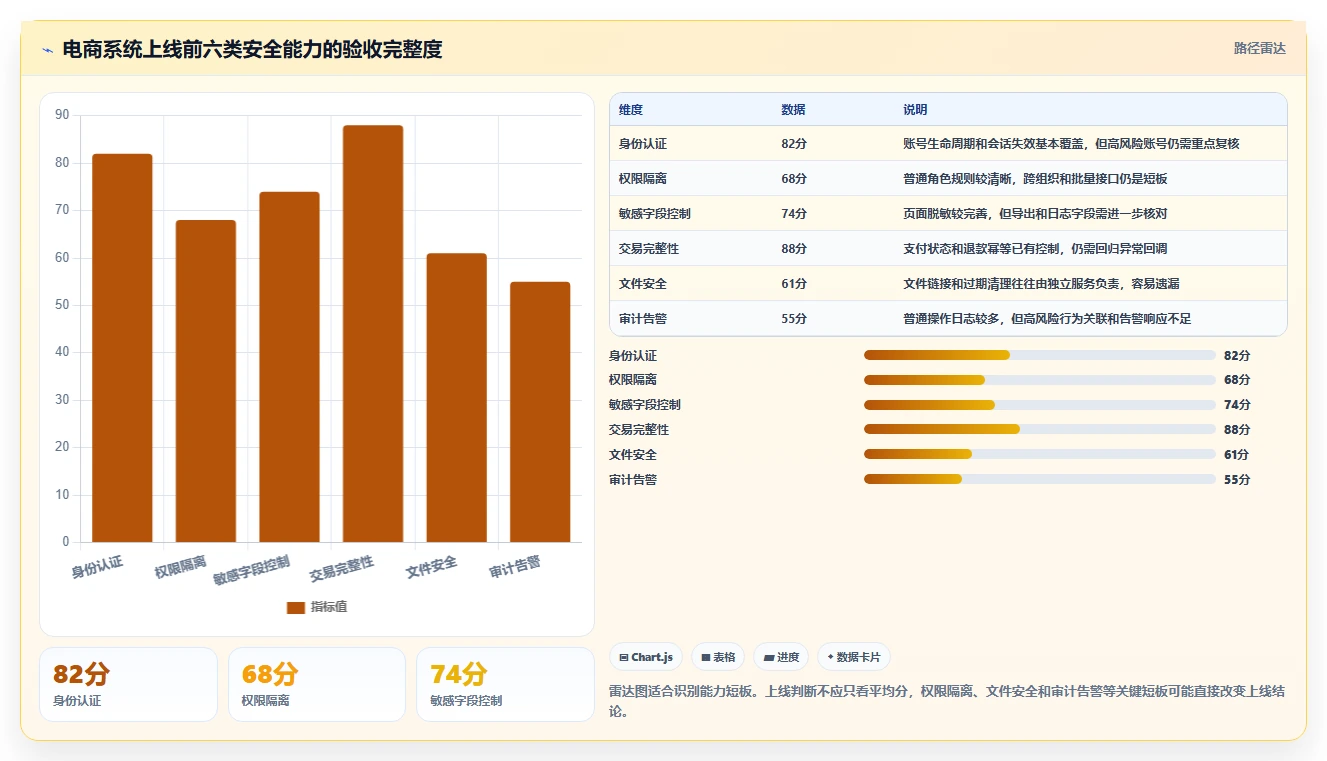Click the page title 电商系统上线前六类安全能力的验收完整度

coord(252,49)
